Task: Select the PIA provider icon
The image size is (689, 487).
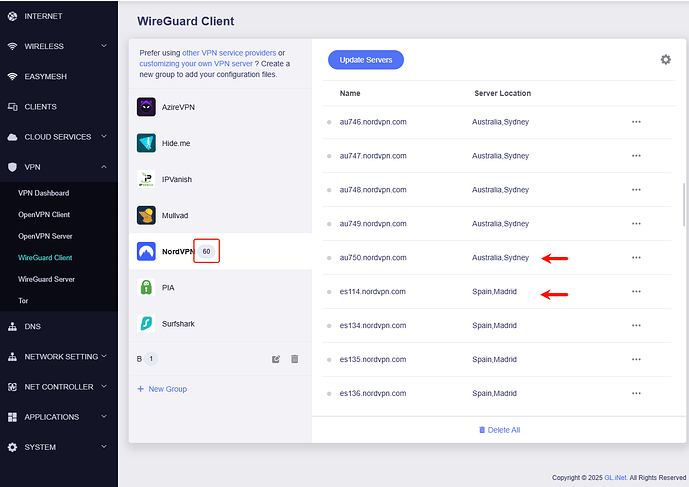Action: pyautogui.click(x=146, y=287)
